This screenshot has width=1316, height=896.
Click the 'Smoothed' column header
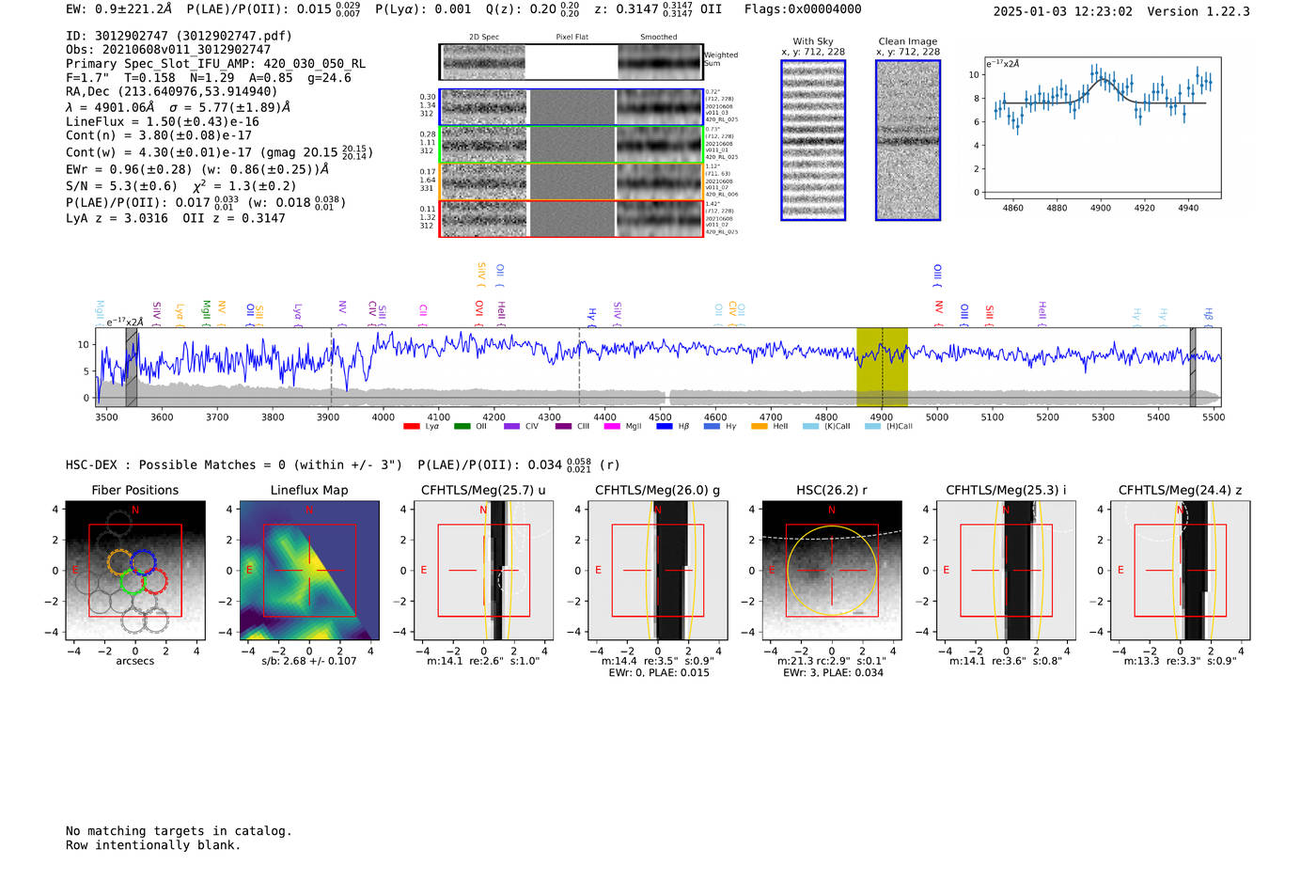[x=659, y=38]
